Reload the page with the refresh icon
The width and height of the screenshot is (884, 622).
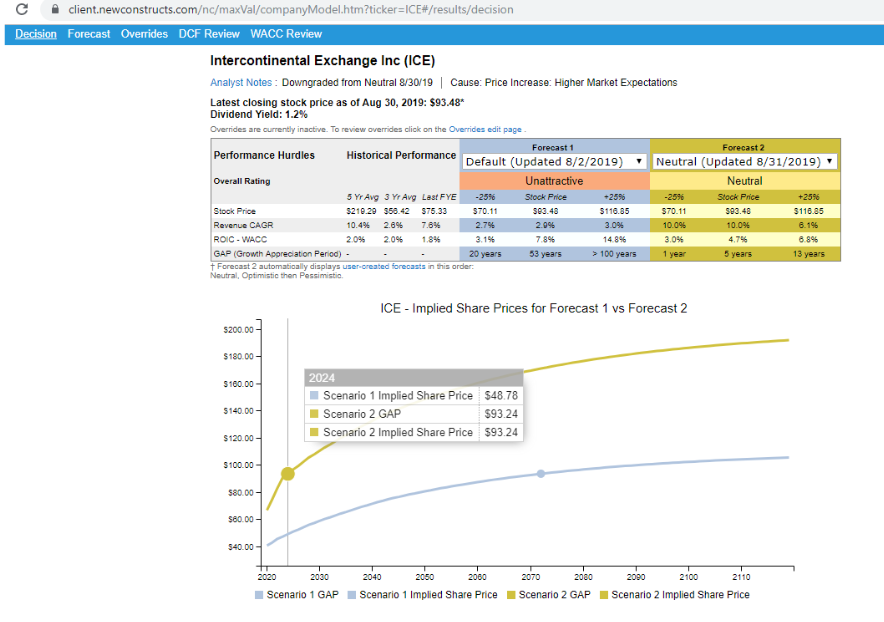pyautogui.click(x=22, y=9)
